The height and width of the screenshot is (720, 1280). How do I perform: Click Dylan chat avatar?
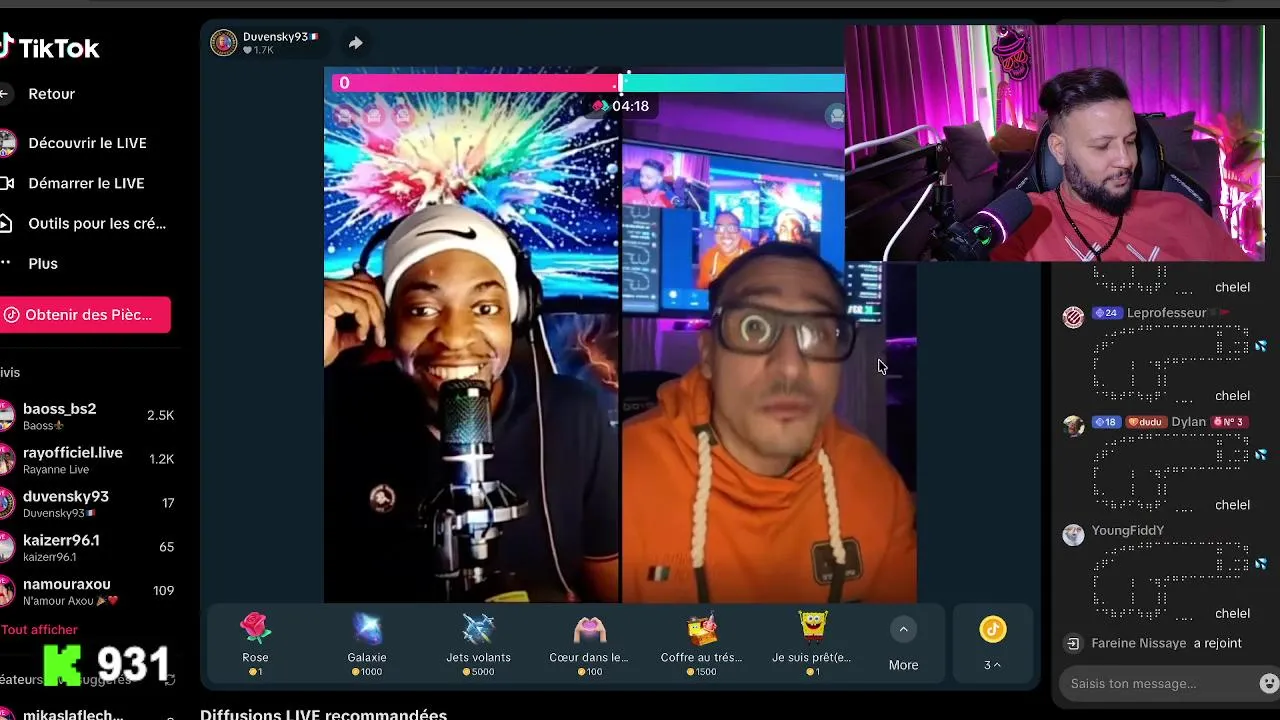[x=1073, y=426]
